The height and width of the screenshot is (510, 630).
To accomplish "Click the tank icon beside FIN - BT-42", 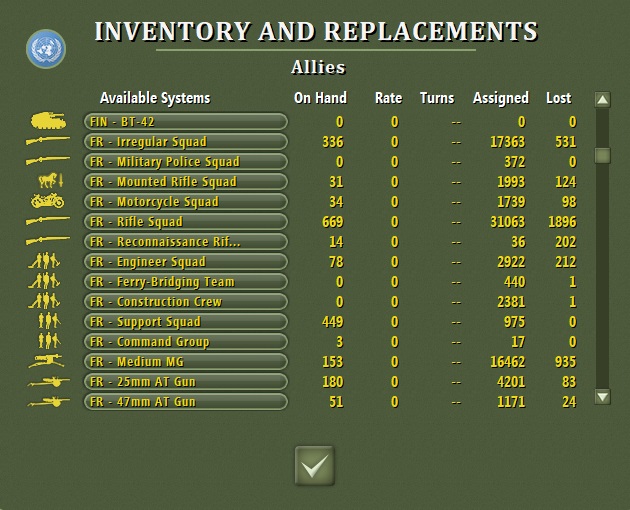I will point(49,121).
